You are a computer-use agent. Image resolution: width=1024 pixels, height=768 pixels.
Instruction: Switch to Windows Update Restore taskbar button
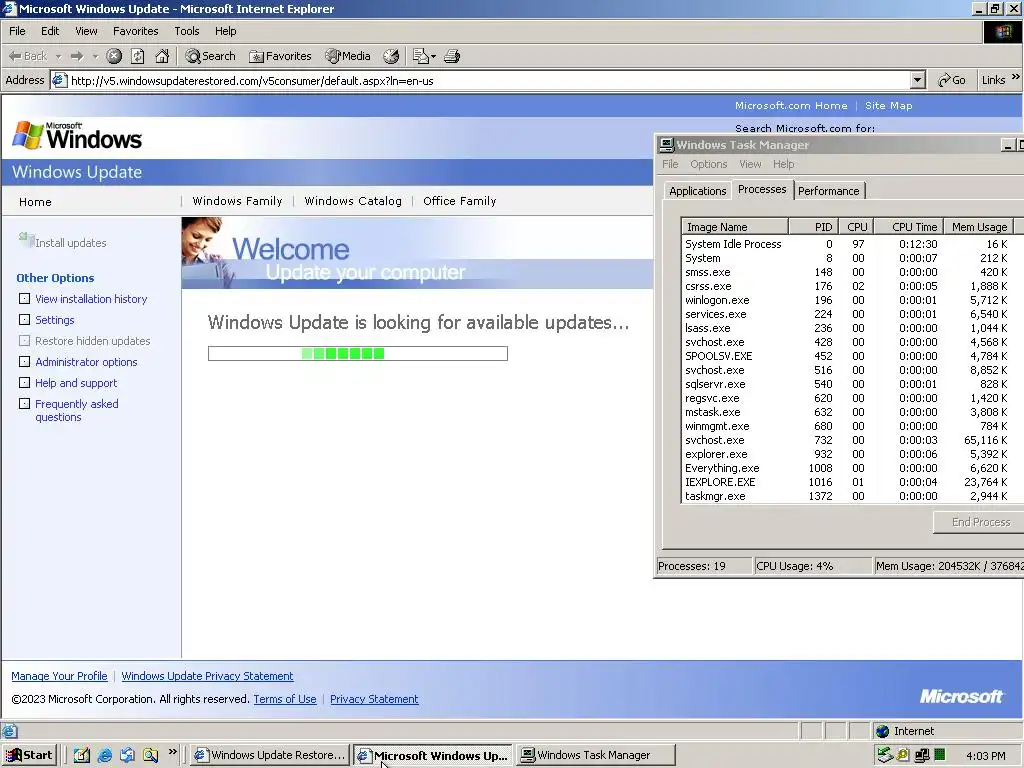point(269,755)
